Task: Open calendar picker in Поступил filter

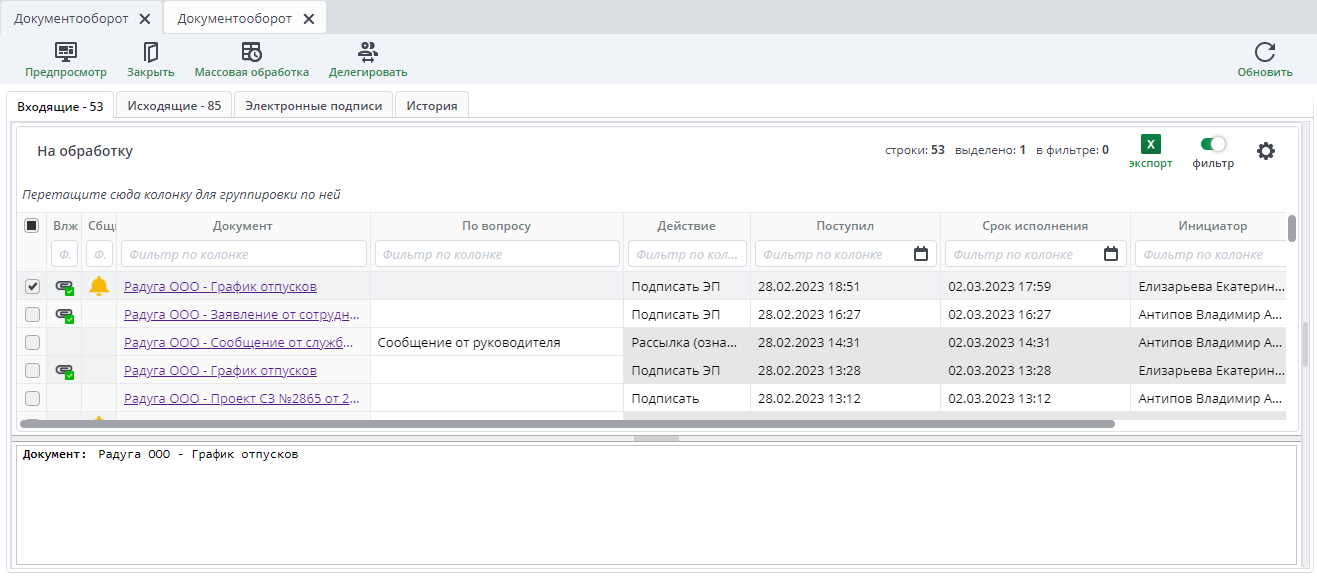Action: (921, 254)
